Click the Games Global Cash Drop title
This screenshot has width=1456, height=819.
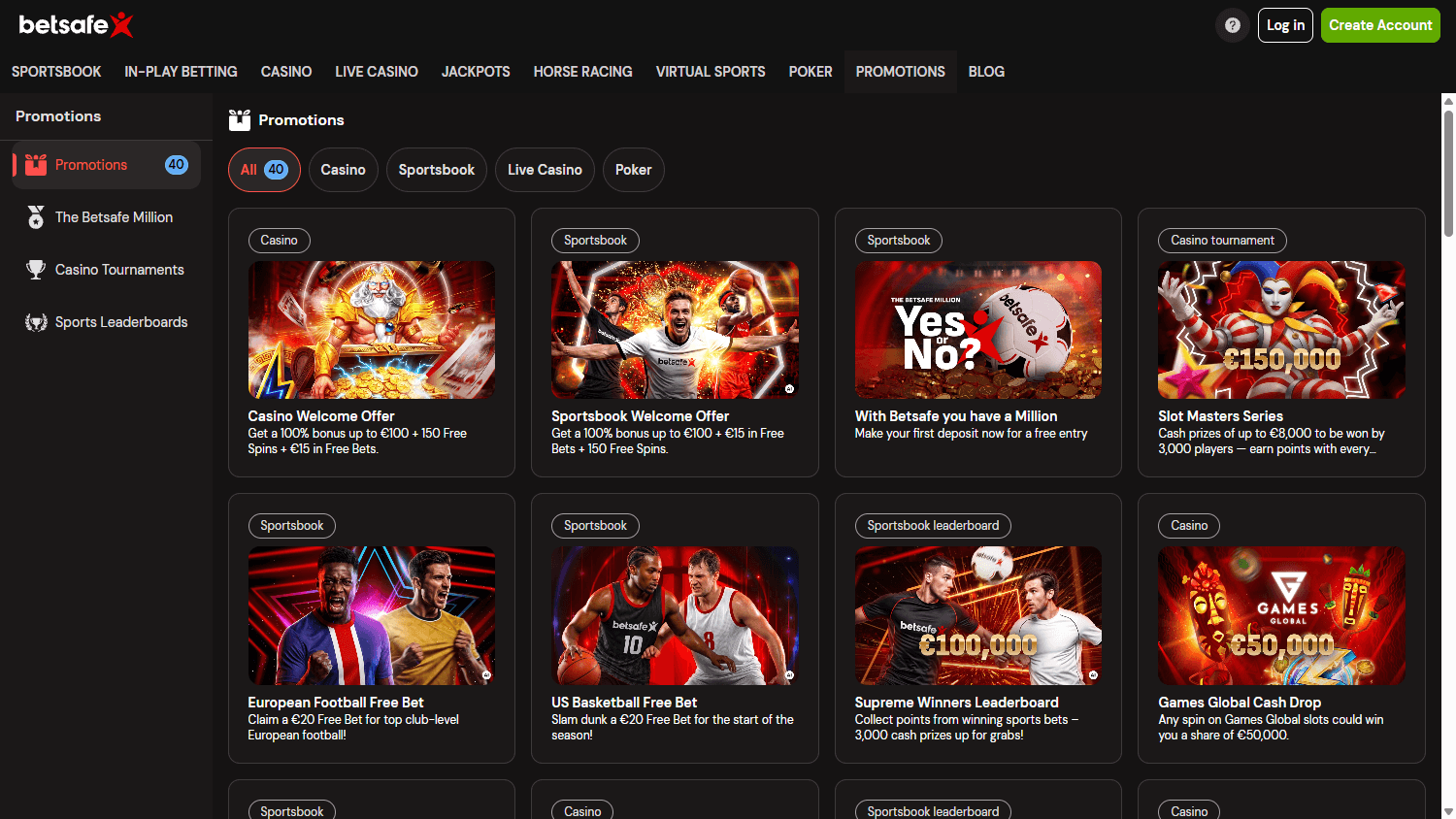[x=1240, y=703]
